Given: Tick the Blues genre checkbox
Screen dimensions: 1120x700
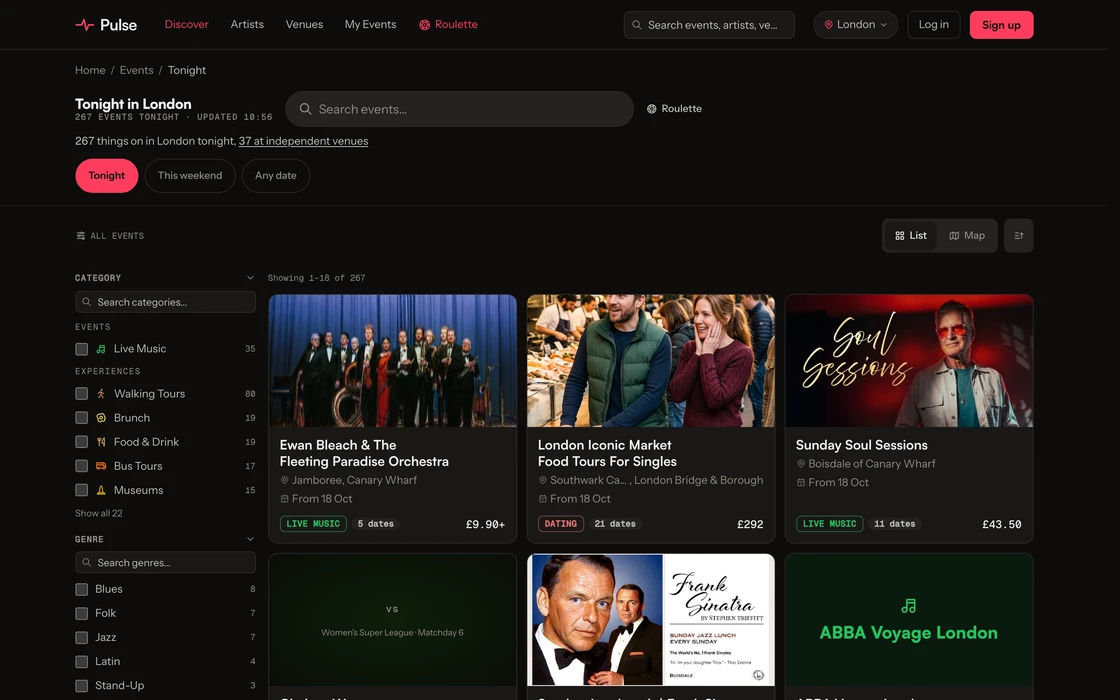Looking at the screenshot, I should pyautogui.click(x=81, y=589).
